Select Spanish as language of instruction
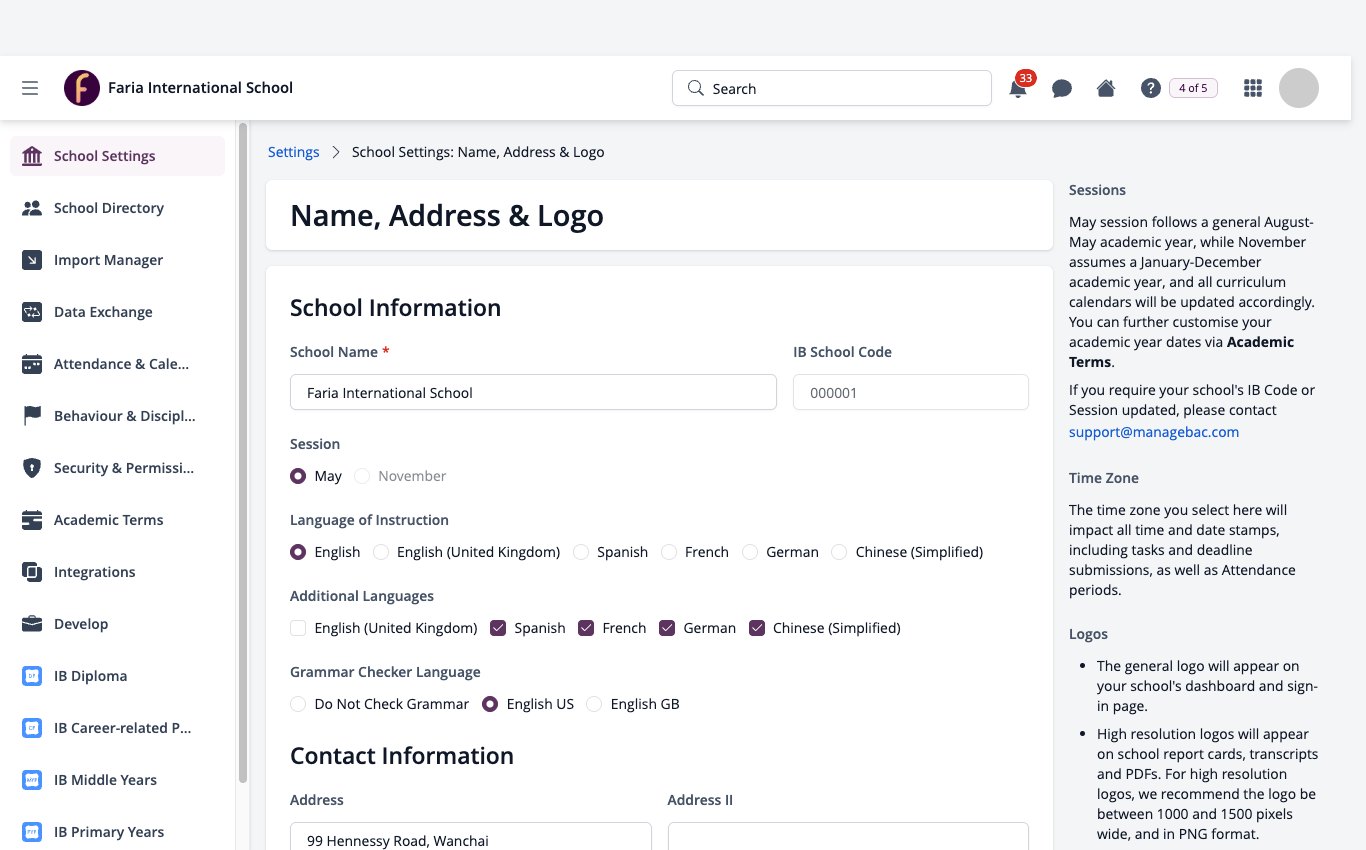Viewport: 1366px width, 850px height. [581, 552]
